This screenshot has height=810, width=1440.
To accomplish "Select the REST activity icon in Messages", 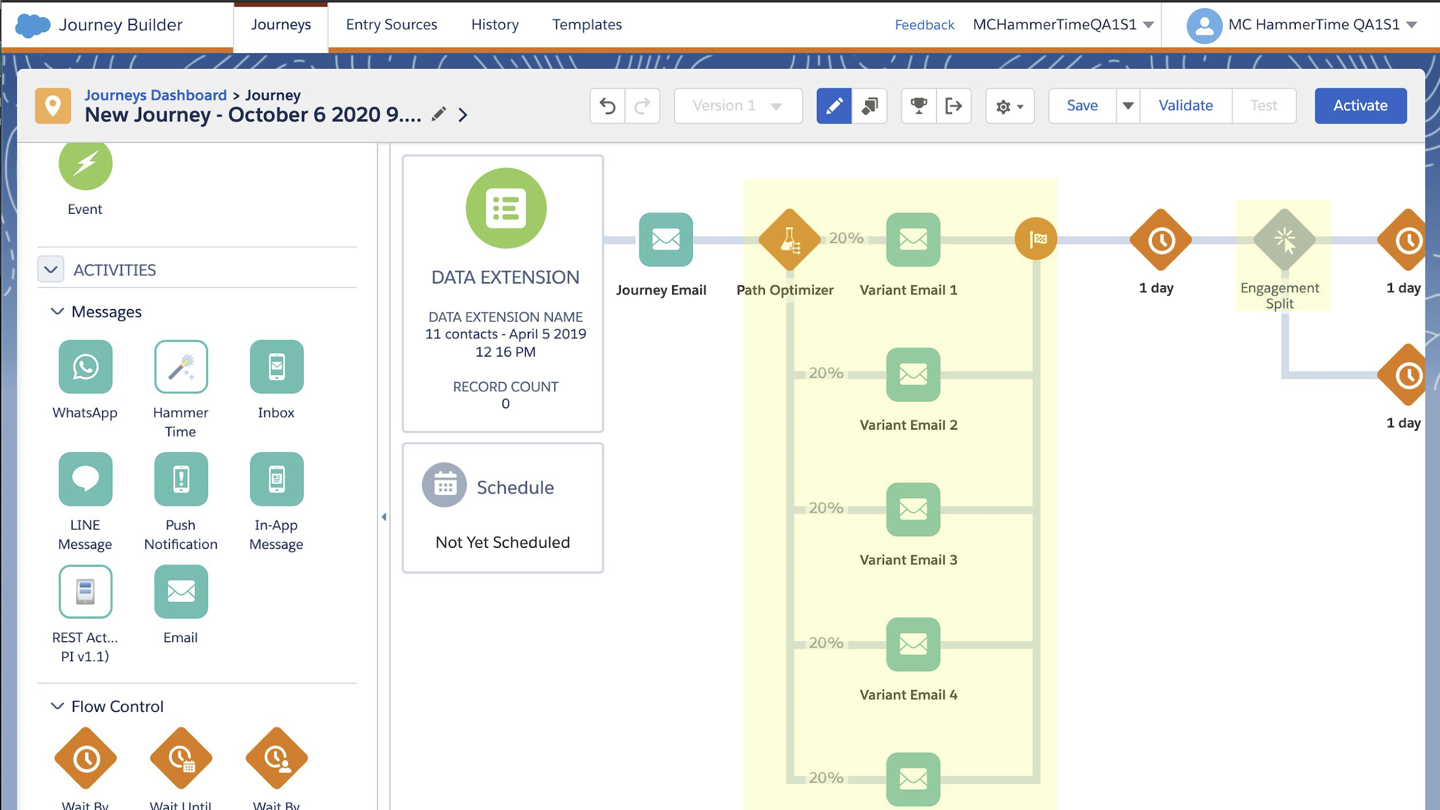I will (85, 592).
